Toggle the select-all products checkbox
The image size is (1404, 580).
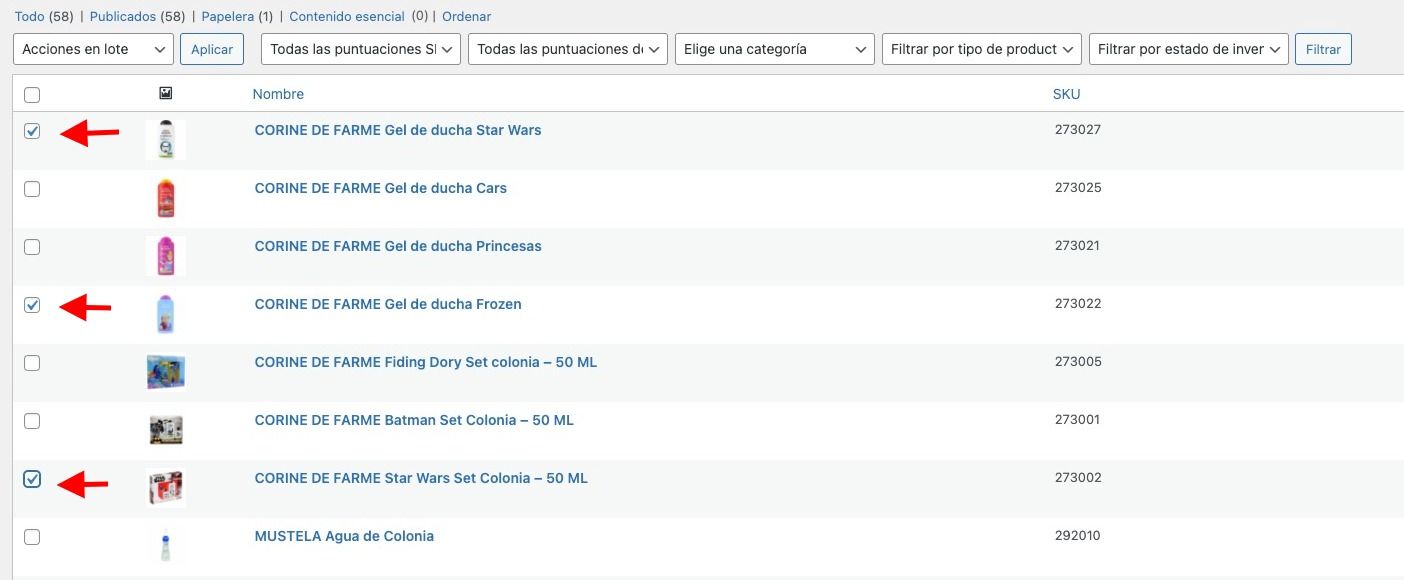pyautogui.click(x=32, y=95)
